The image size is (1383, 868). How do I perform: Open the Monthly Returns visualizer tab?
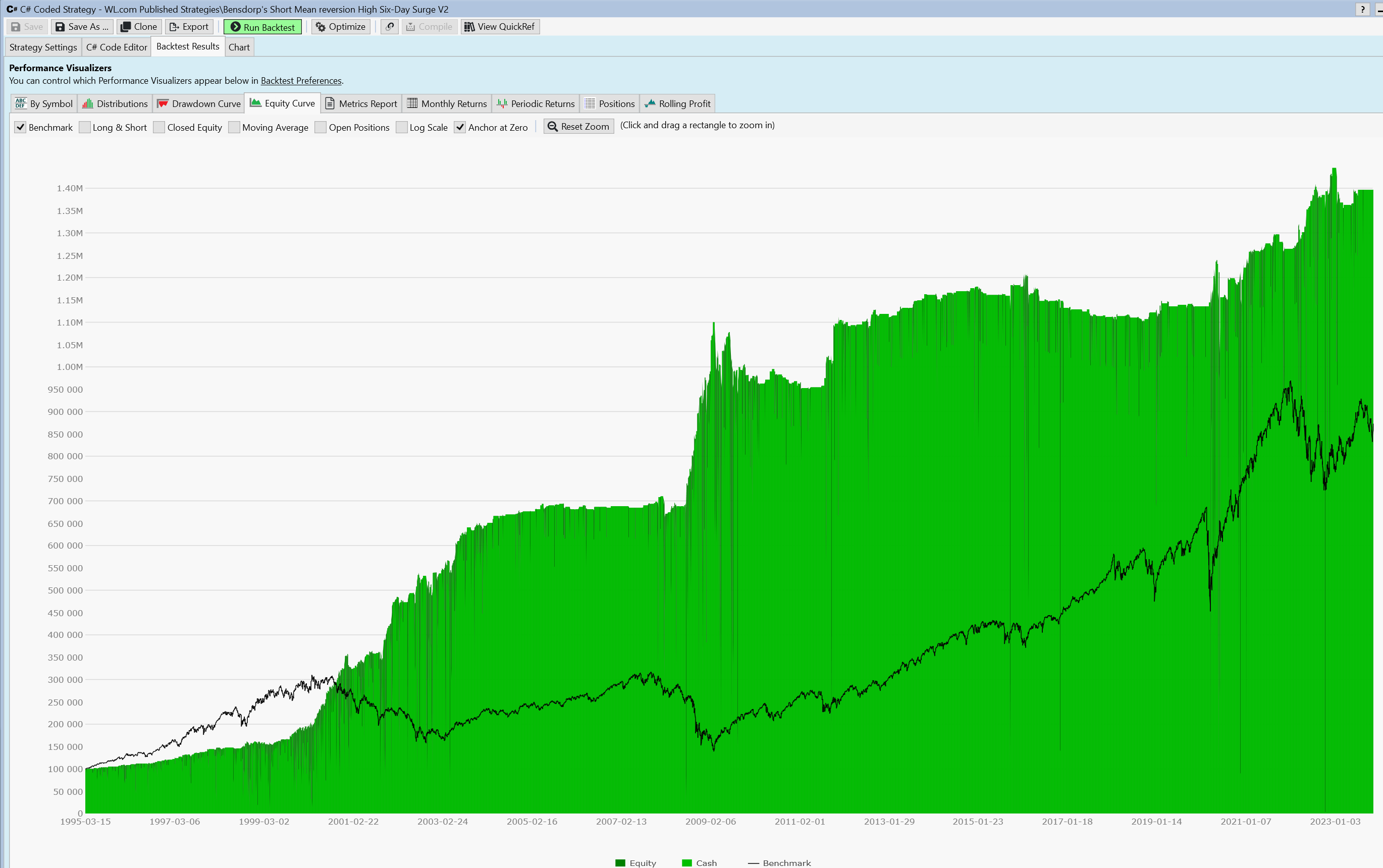(x=447, y=104)
